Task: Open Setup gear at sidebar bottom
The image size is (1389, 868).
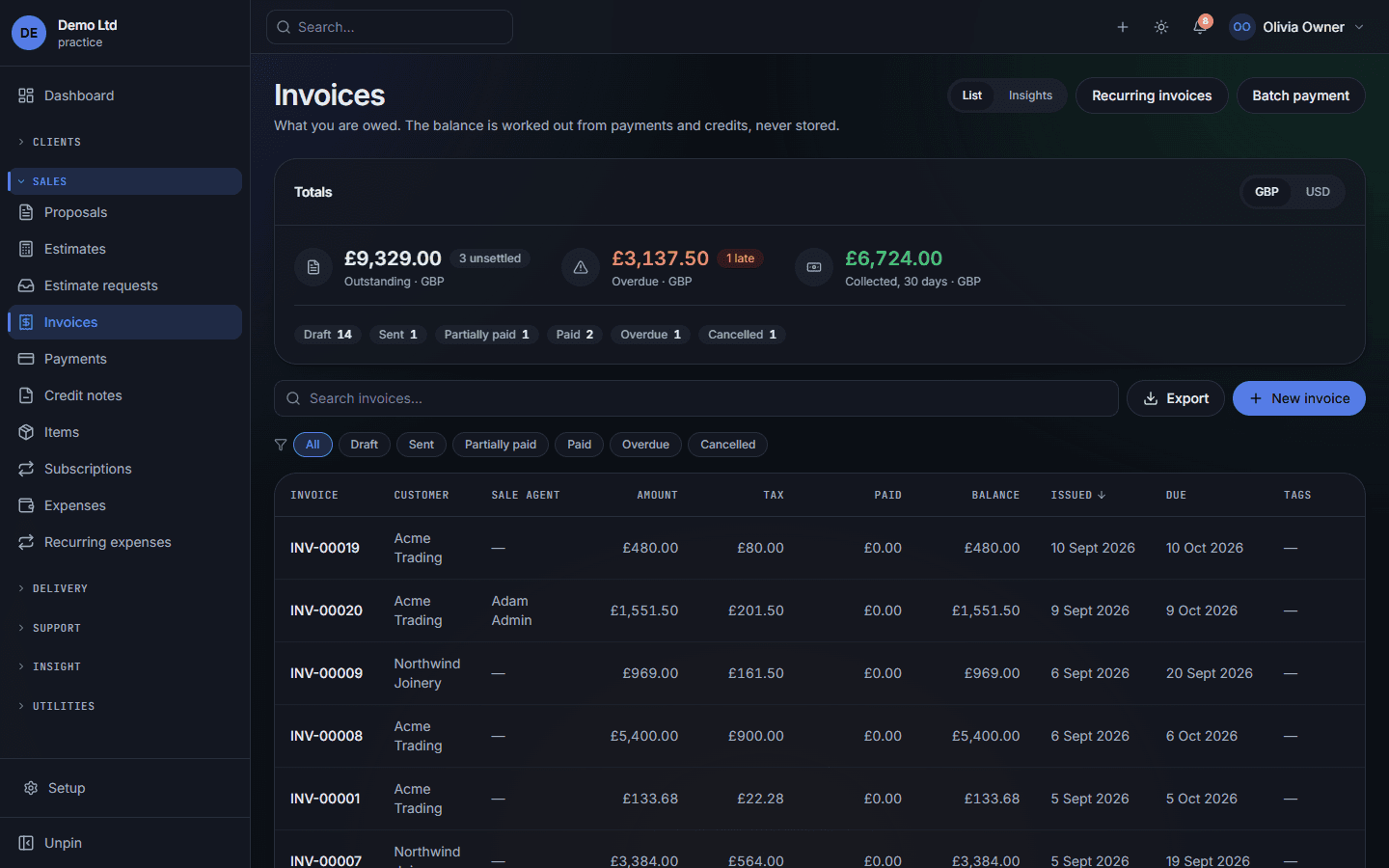Action: [x=30, y=788]
